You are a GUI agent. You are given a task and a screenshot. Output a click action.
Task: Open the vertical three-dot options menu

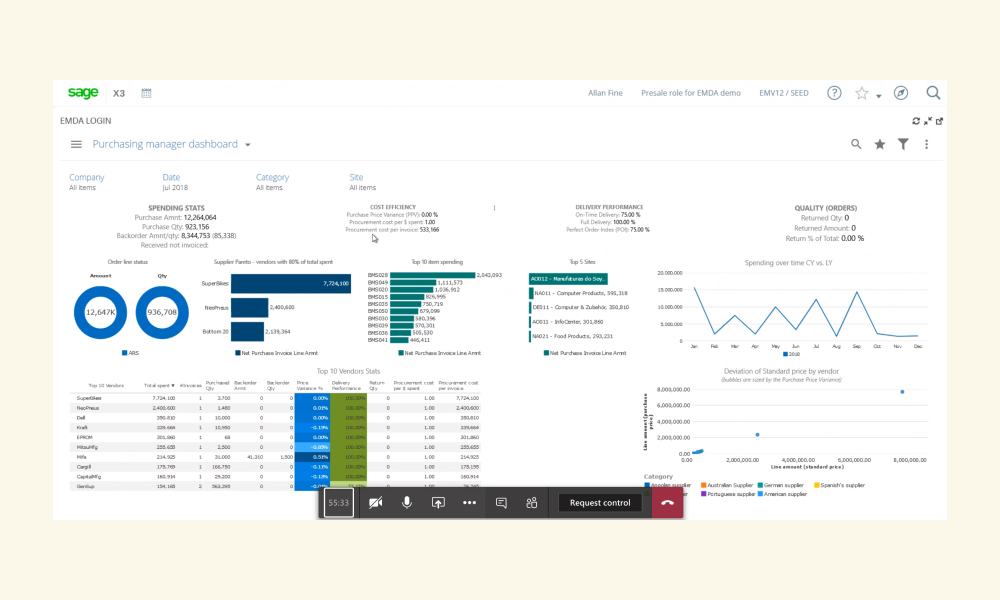(x=926, y=145)
